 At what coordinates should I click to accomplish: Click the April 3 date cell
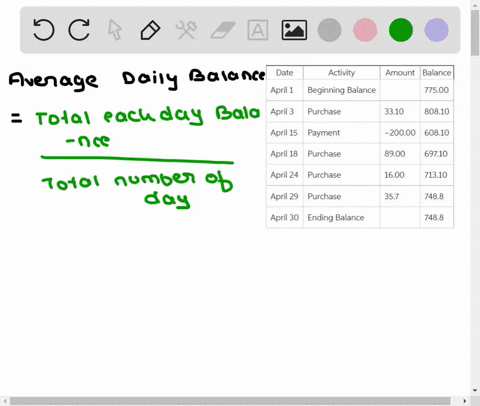pos(285,111)
